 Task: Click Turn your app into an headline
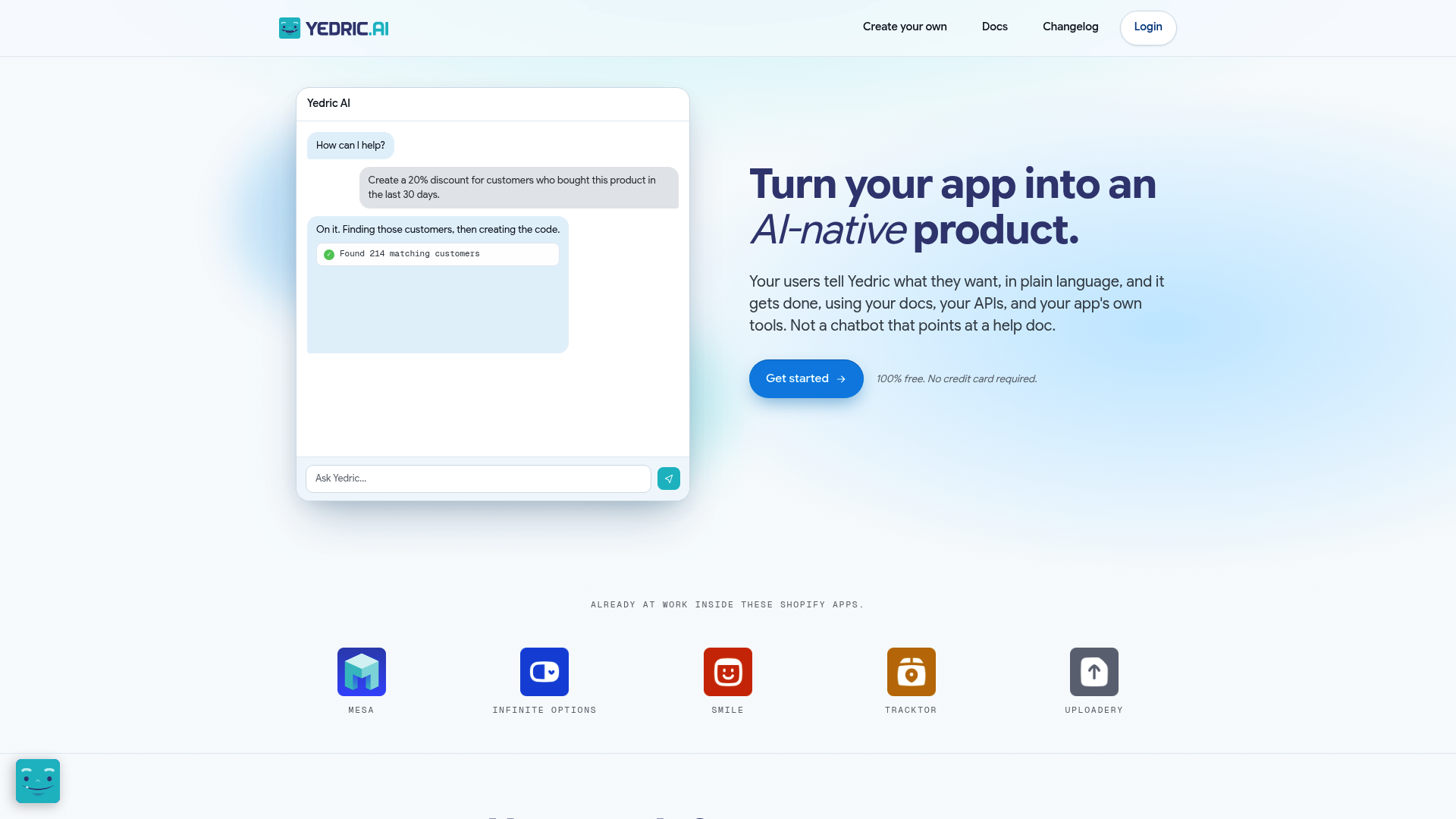[x=952, y=184]
